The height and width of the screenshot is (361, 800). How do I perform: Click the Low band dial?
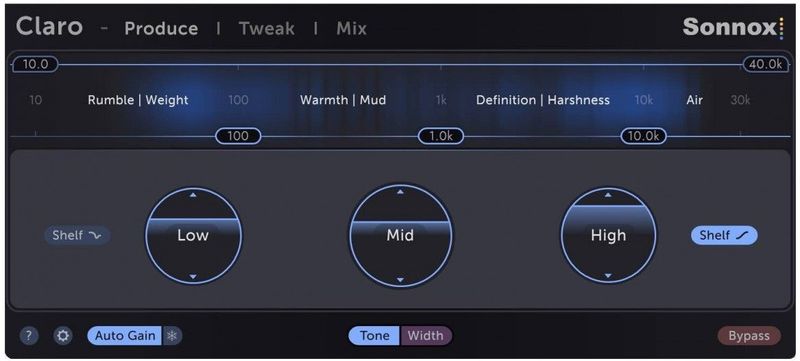(193, 236)
